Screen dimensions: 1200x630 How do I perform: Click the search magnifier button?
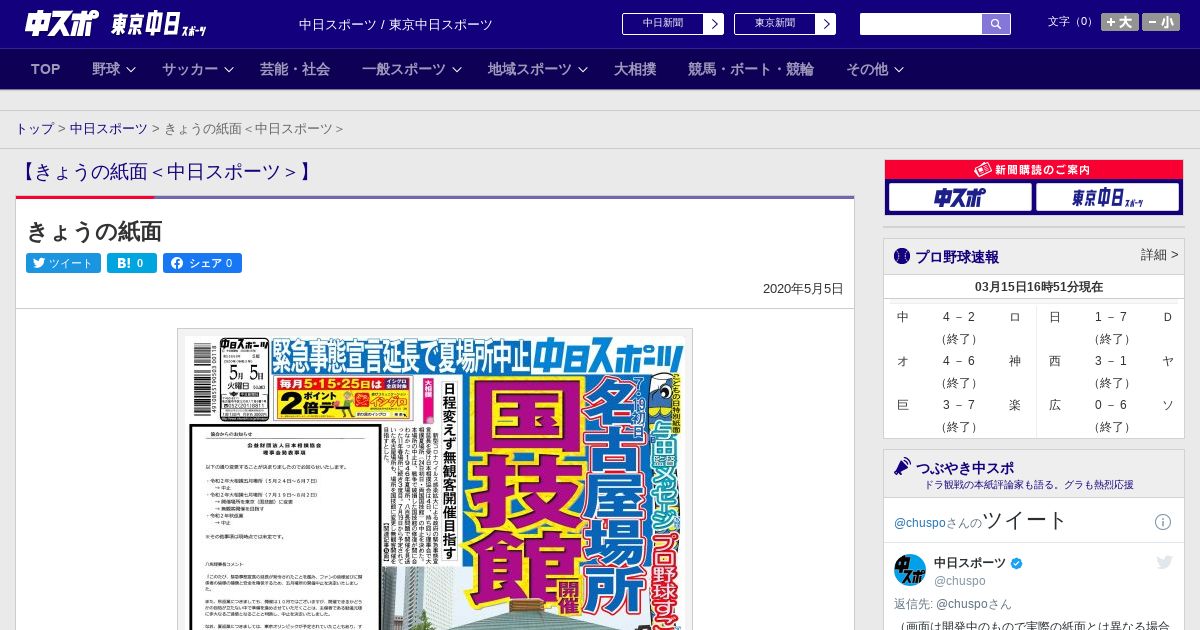pos(996,24)
